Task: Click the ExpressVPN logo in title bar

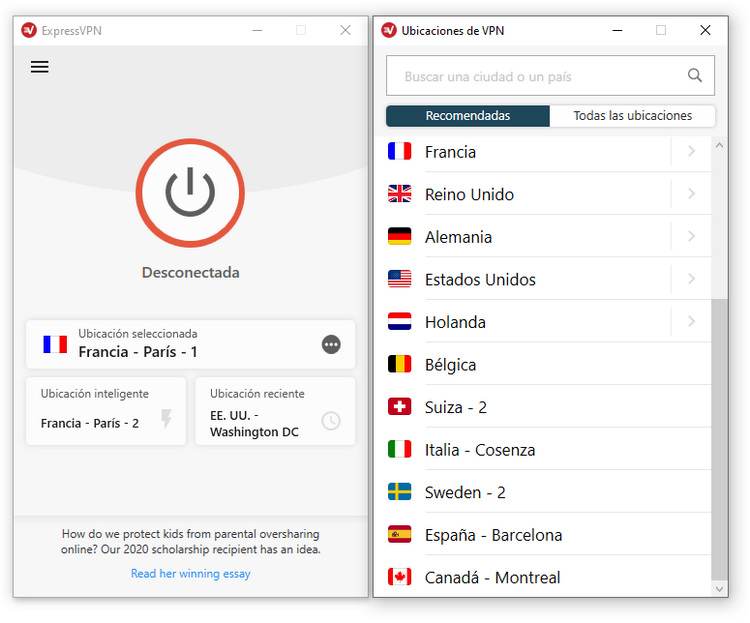Action: (x=29, y=30)
